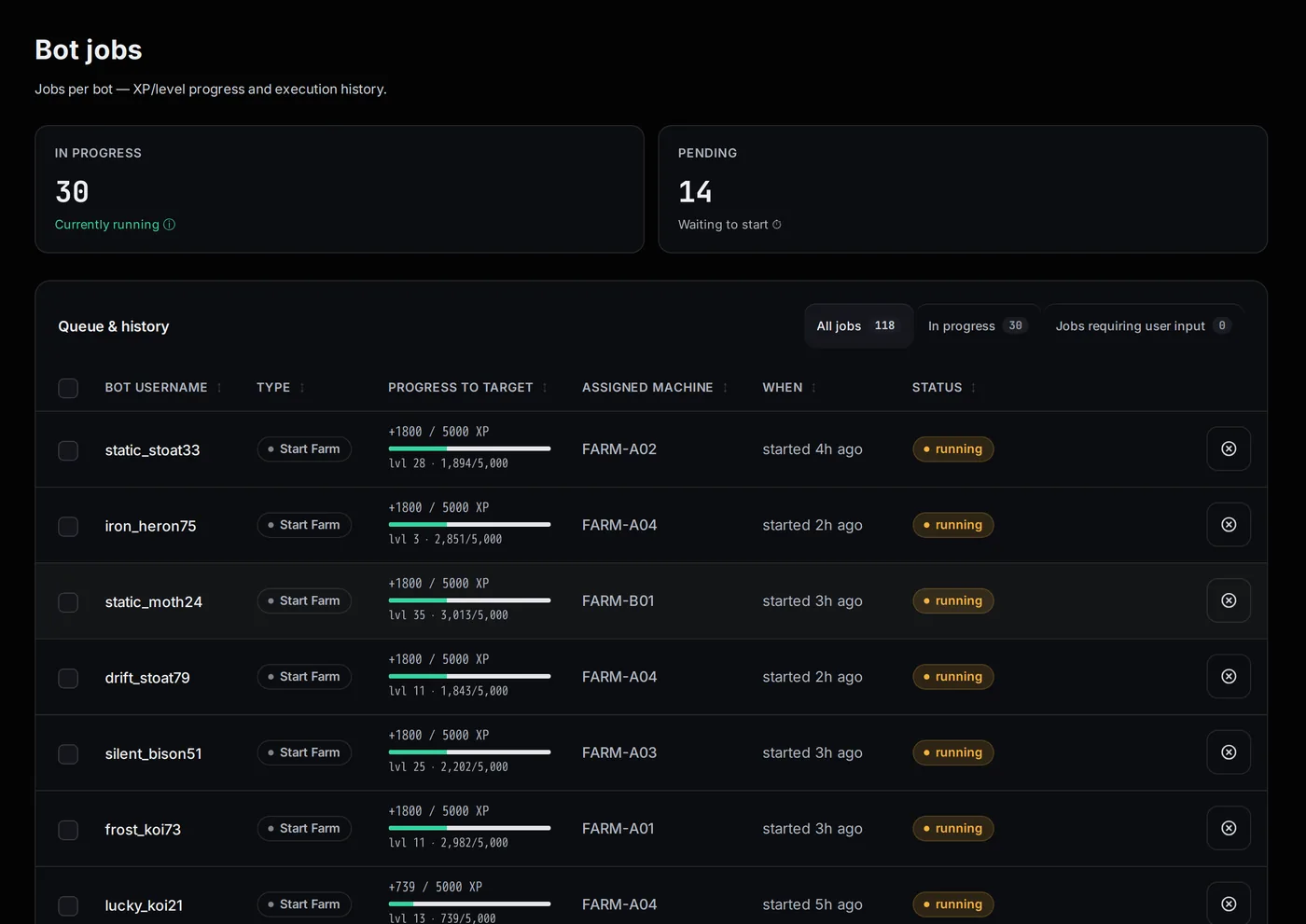Enable the silent_bison51 checkbox
This screenshot has width=1306, height=924.
[x=68, y=754]
